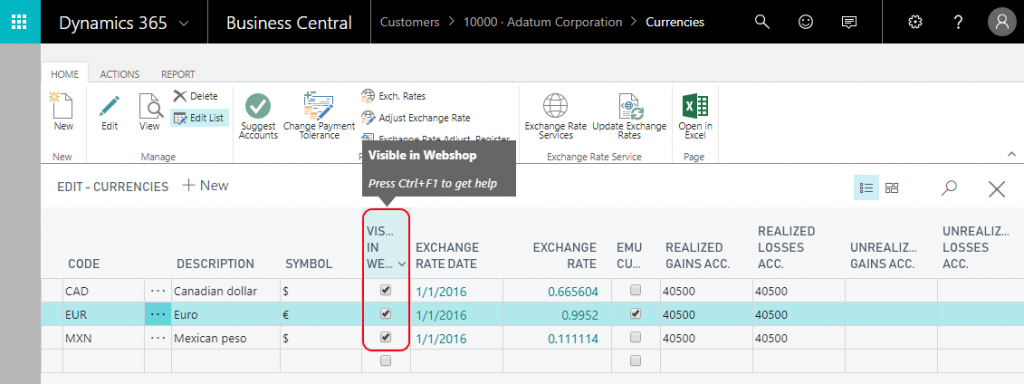This screenshot has height=384, width=1024.
Task: Expand the Dynamics 365 dropdown
Action: 184,23
